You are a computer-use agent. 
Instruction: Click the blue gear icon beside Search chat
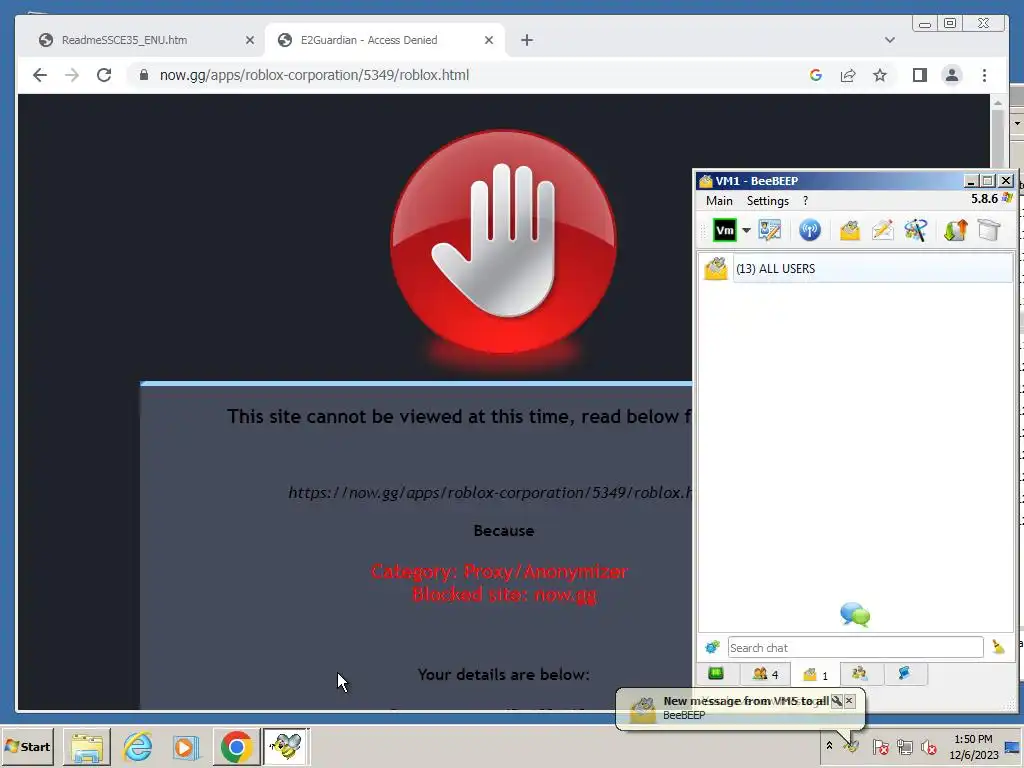[x=712, y=647]
